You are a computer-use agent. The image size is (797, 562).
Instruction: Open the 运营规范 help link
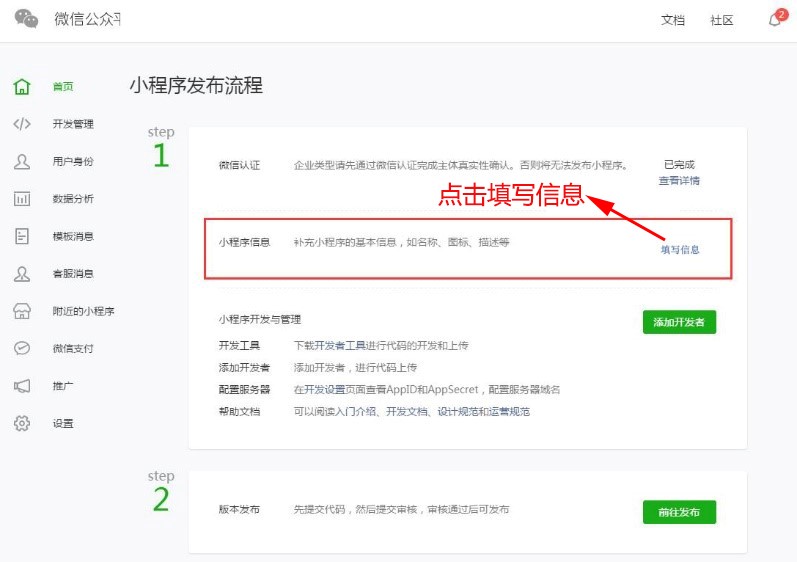click(509, 412)
